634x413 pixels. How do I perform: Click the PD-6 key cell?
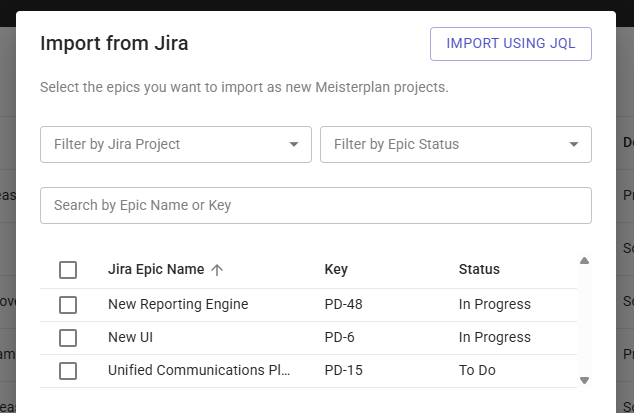[339, 337]
